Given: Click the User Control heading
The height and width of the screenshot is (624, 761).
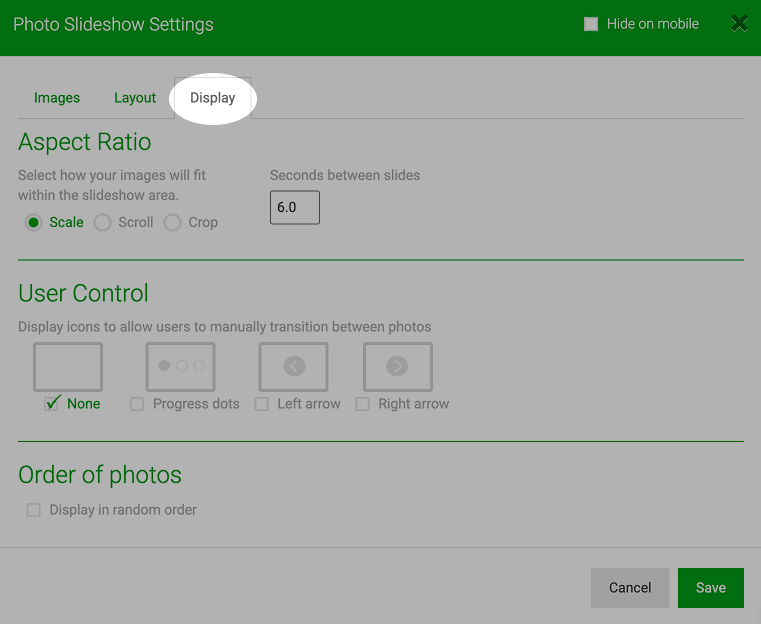Looking at the screenshot, I should [83, 294].
